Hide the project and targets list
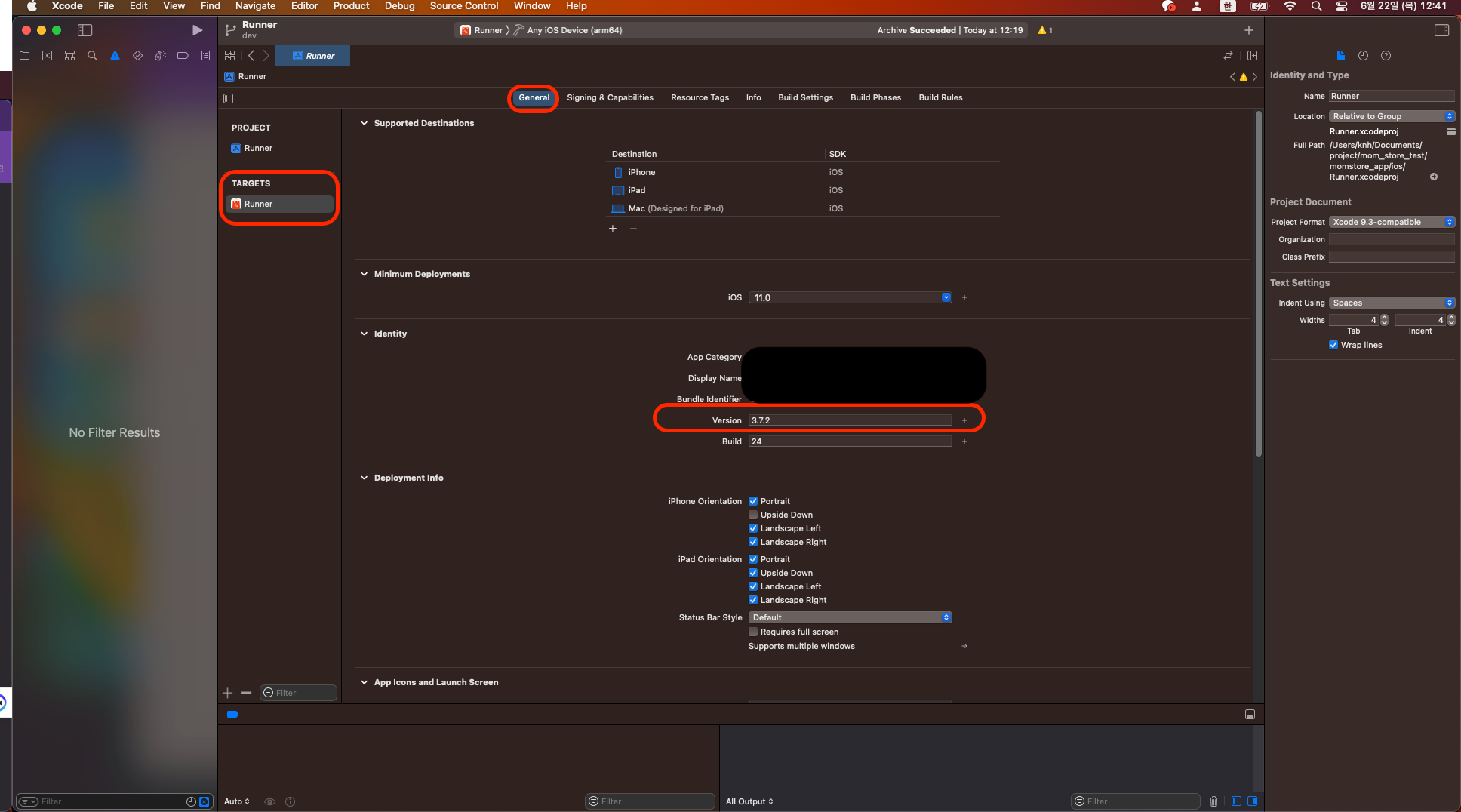 229,98
